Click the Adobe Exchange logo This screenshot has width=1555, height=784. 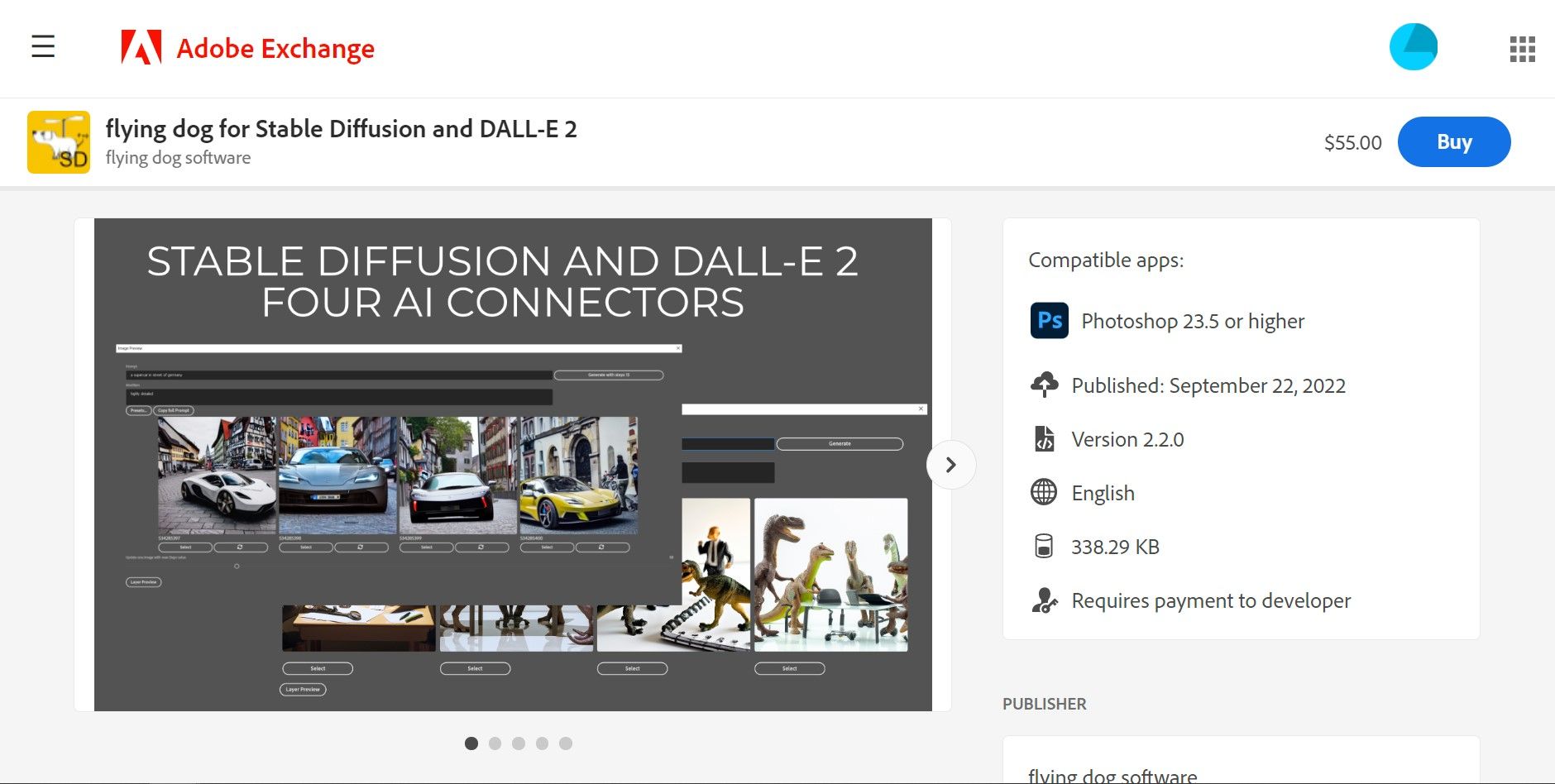[248, 48]
